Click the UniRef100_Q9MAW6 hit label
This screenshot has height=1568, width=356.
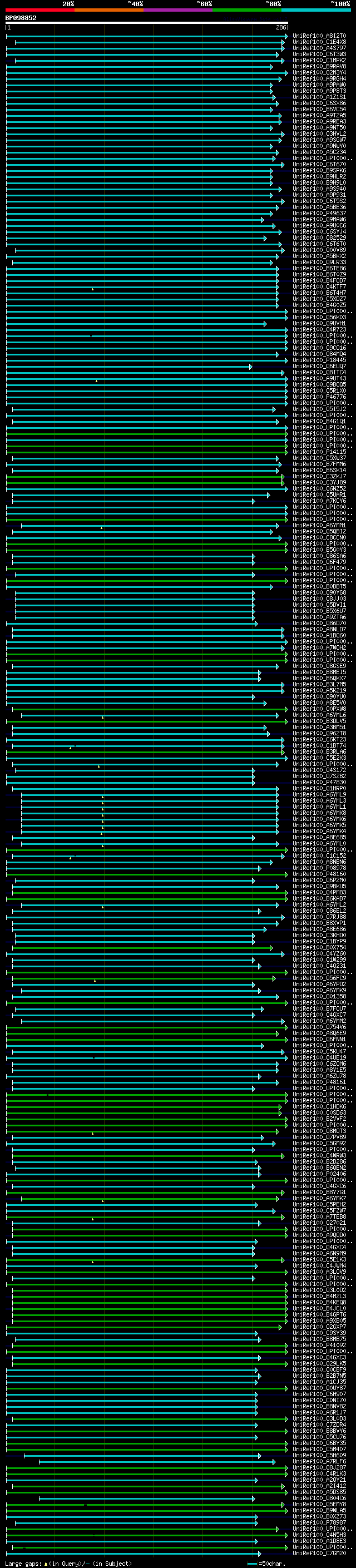(319, 220)
